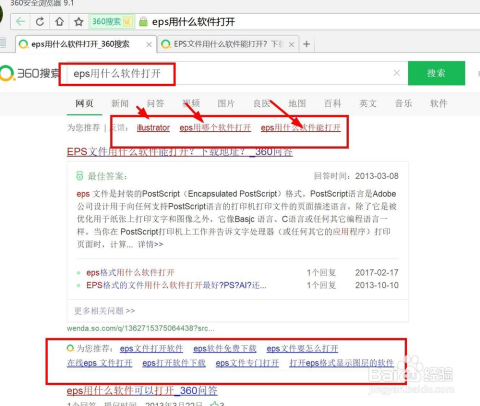This screenshot has width=480, height=406.
Task: Go back using the browser arrow
Action: point(20,22)
